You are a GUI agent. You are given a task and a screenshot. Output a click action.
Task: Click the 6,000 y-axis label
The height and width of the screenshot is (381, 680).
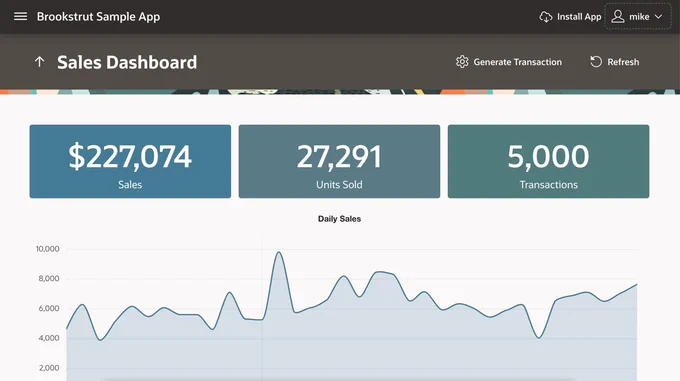[49, 309]
